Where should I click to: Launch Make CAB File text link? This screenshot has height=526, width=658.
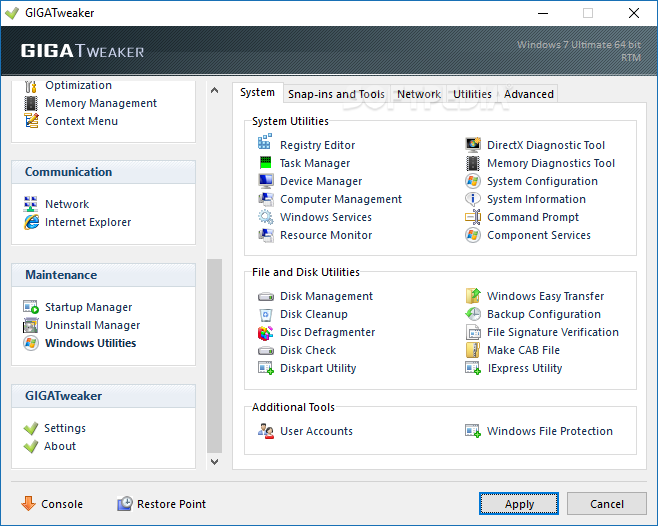[523, 351]
